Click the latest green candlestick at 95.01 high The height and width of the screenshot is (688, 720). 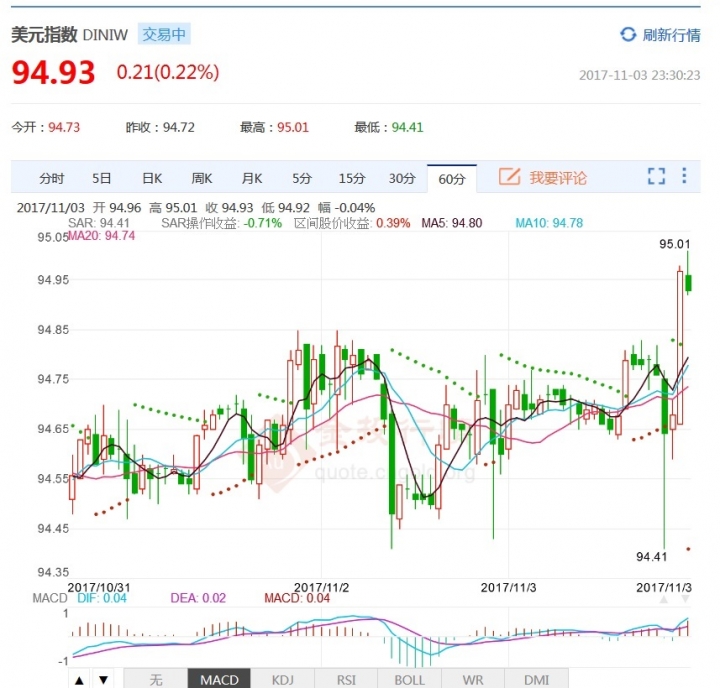689,280
